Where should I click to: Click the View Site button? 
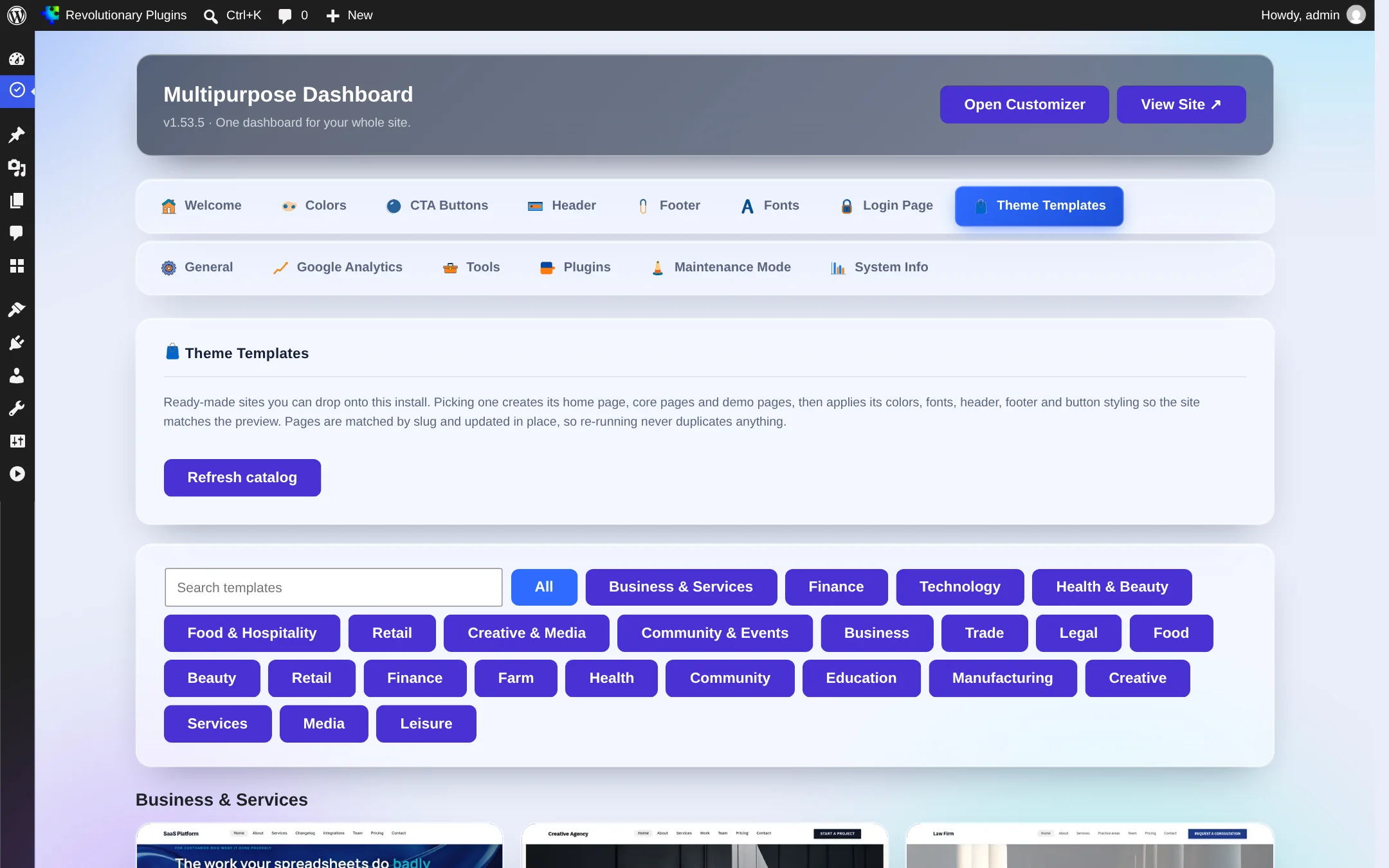(x=1181, y=105)
